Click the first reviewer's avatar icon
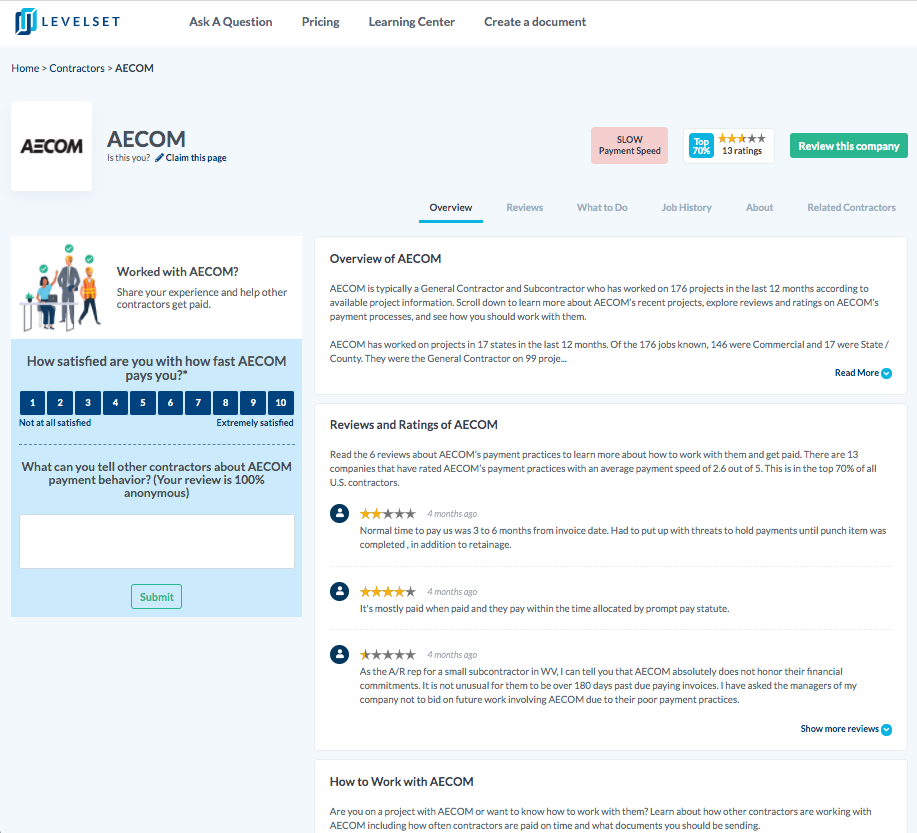917x833 pixels. 339,513
